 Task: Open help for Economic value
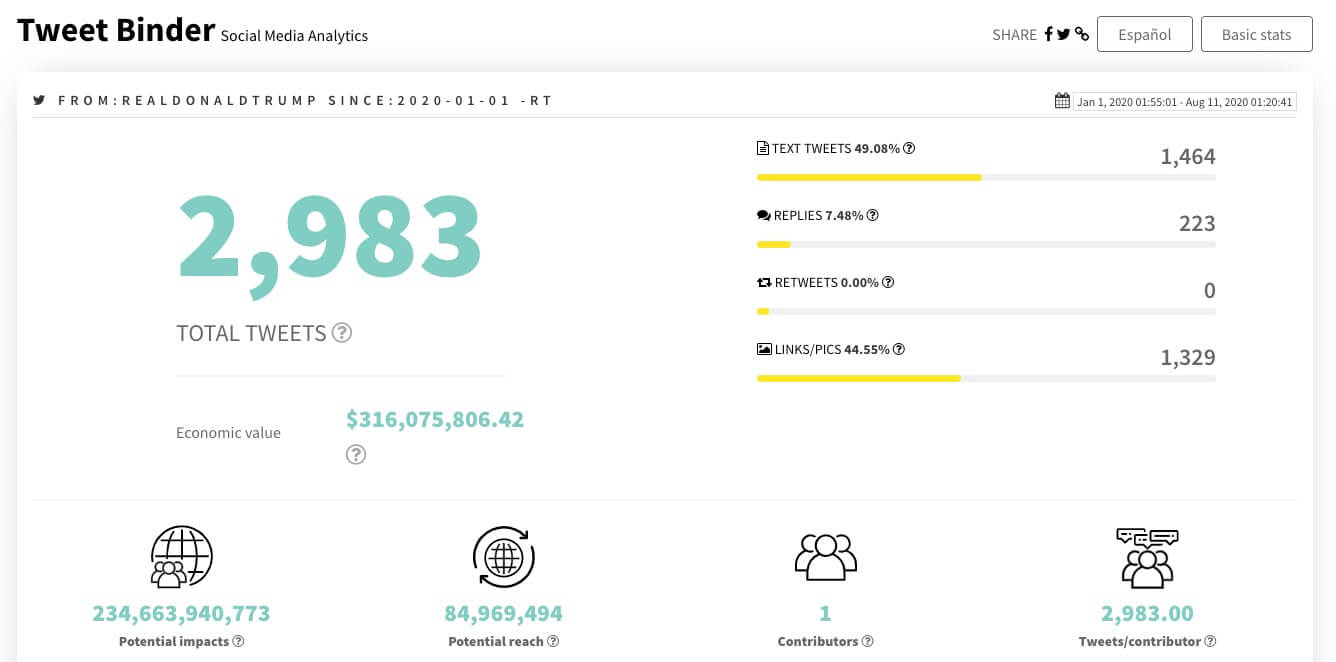click(x=356, y=455)
